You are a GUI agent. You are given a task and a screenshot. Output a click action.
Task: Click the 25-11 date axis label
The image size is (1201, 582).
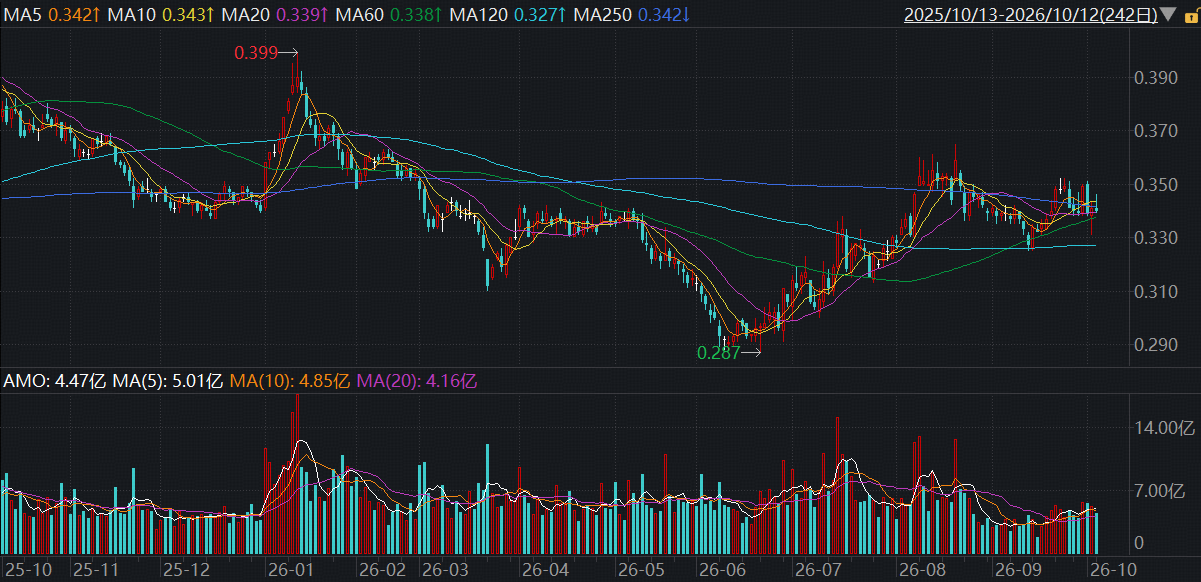(x=97, y=570)
